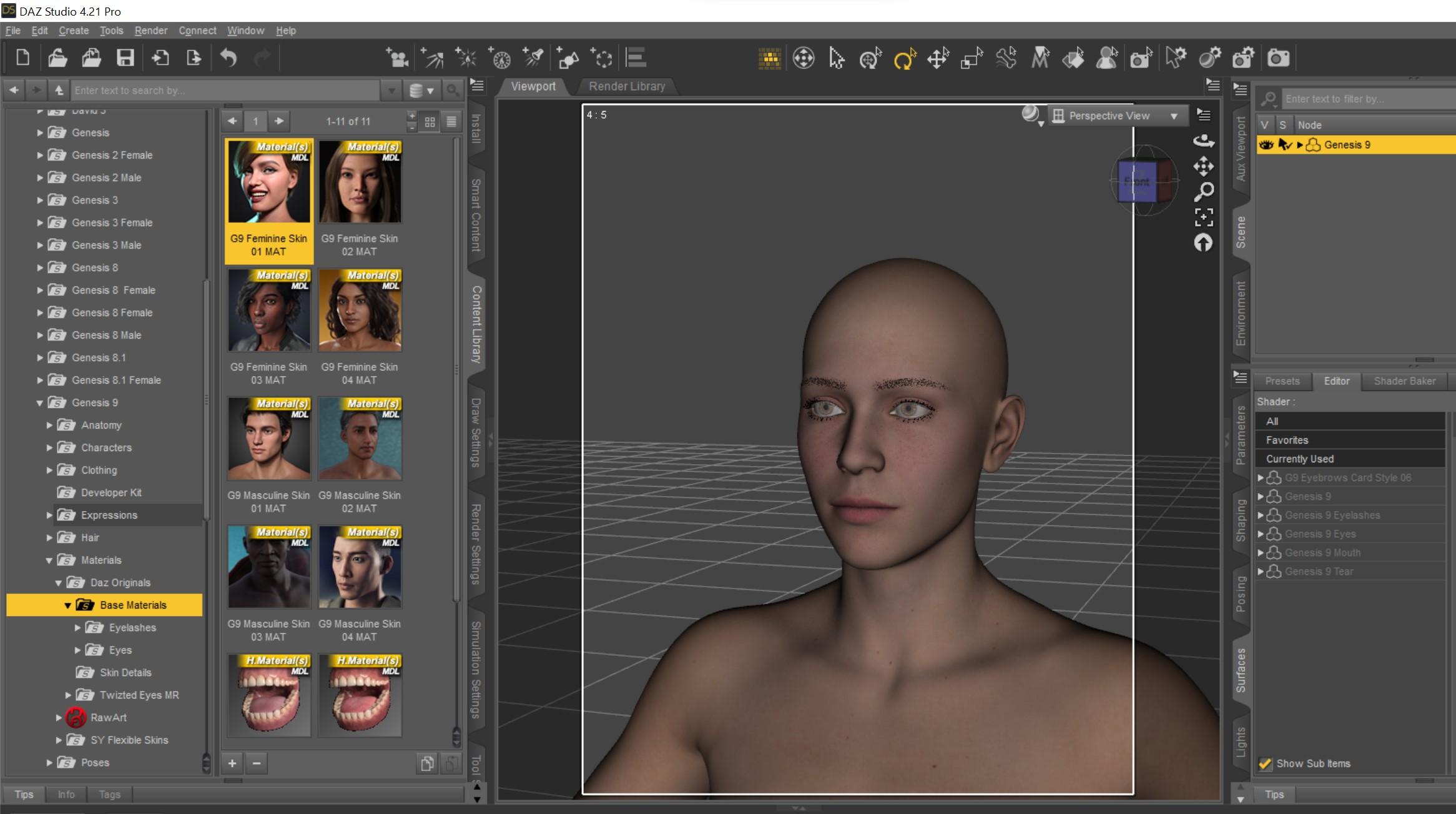The image size is (1456, 814).
Task: Select G9 Masculine Skin 02 MAT thumbnail
Action: [x=360, y=439]
